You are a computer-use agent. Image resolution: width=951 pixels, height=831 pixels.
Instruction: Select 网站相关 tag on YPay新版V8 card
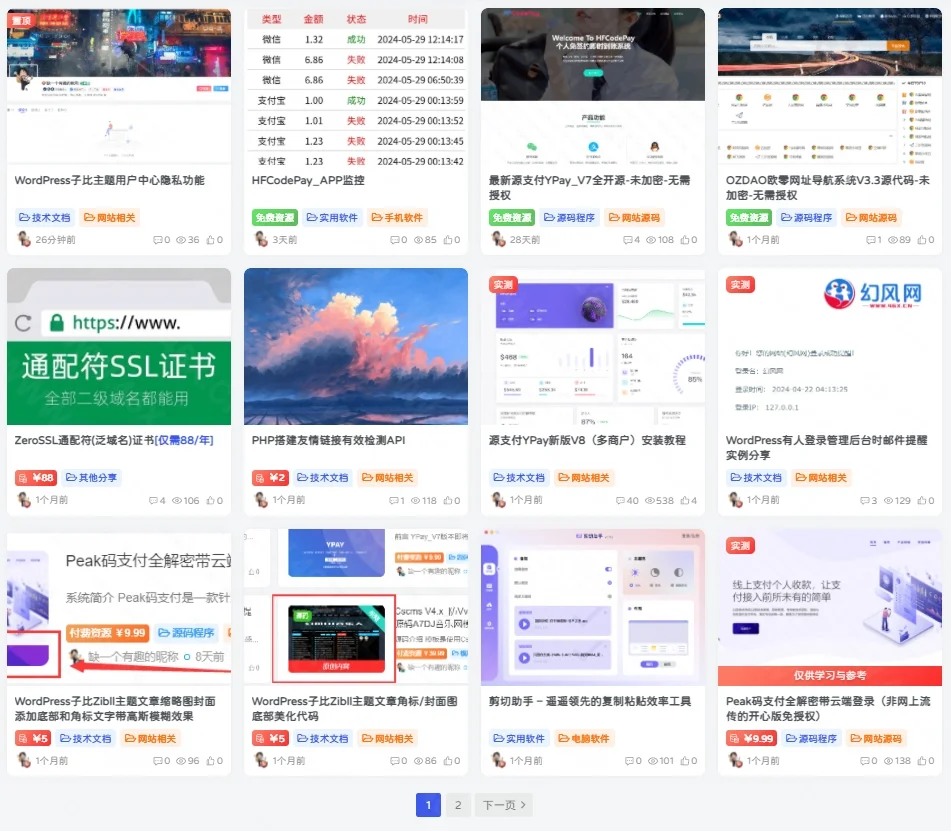583,478
